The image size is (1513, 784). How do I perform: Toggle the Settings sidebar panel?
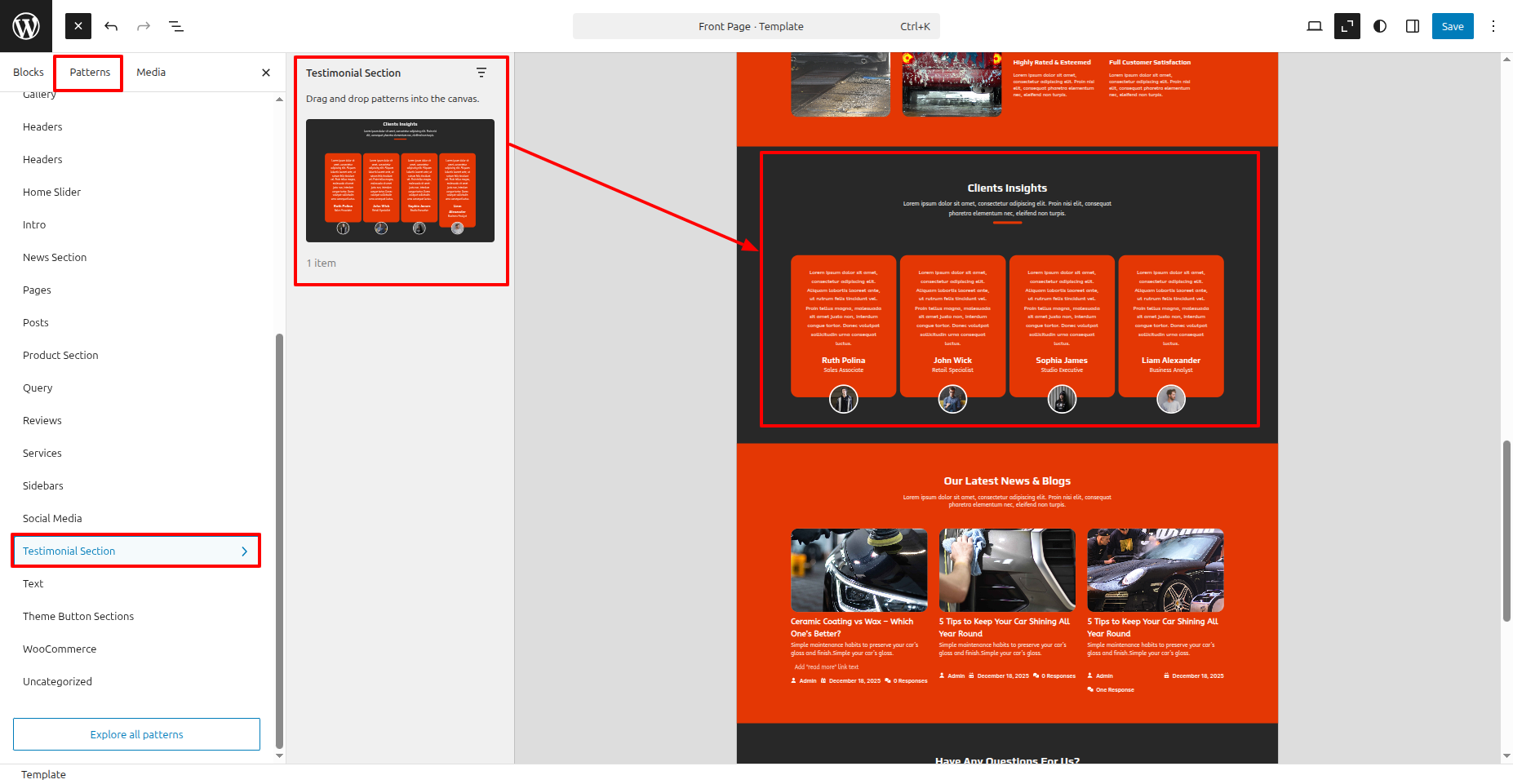[1413, 26]
